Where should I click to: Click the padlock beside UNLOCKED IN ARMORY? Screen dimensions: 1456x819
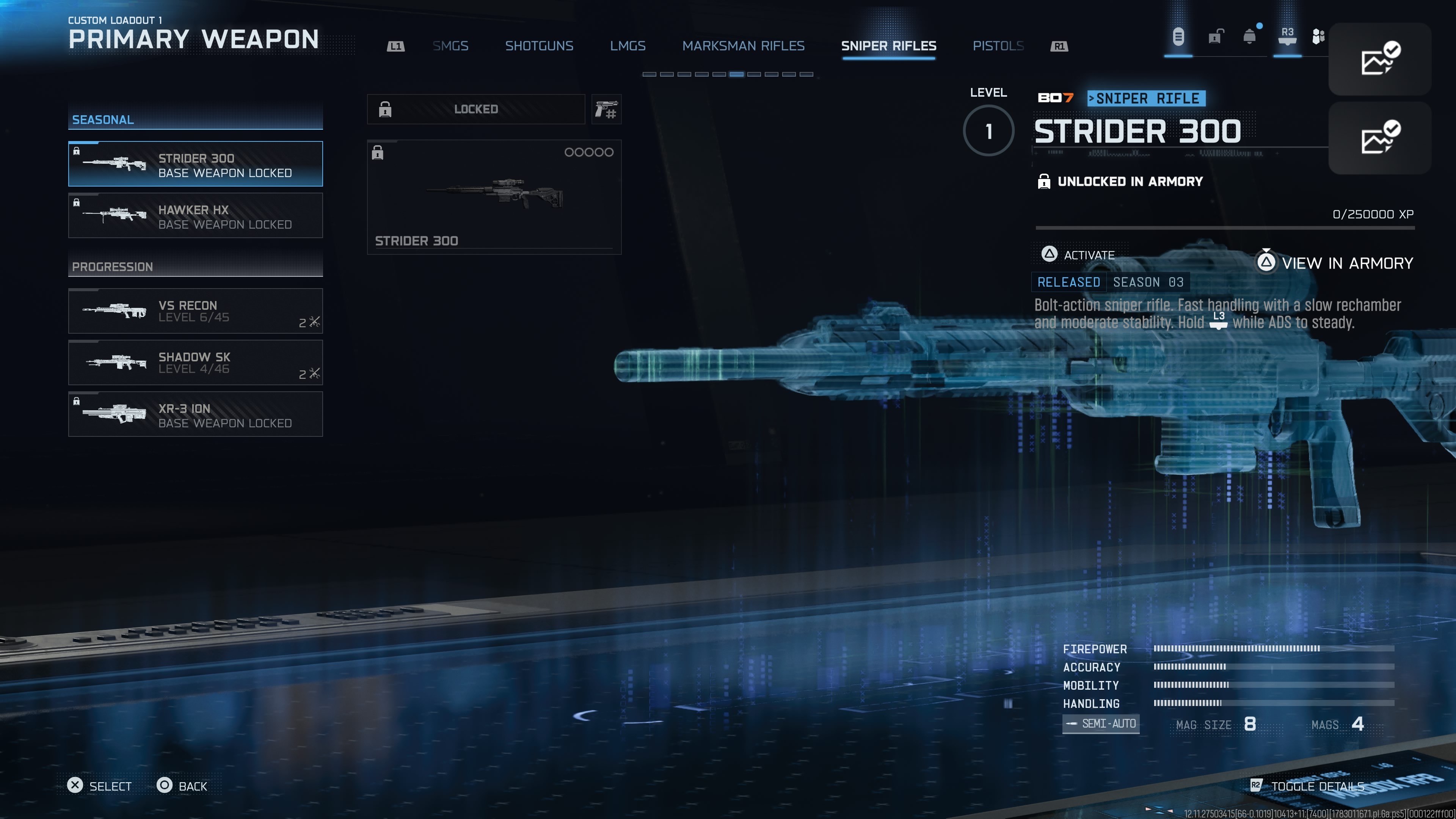pyautogui.click(x=1044, y=182)
